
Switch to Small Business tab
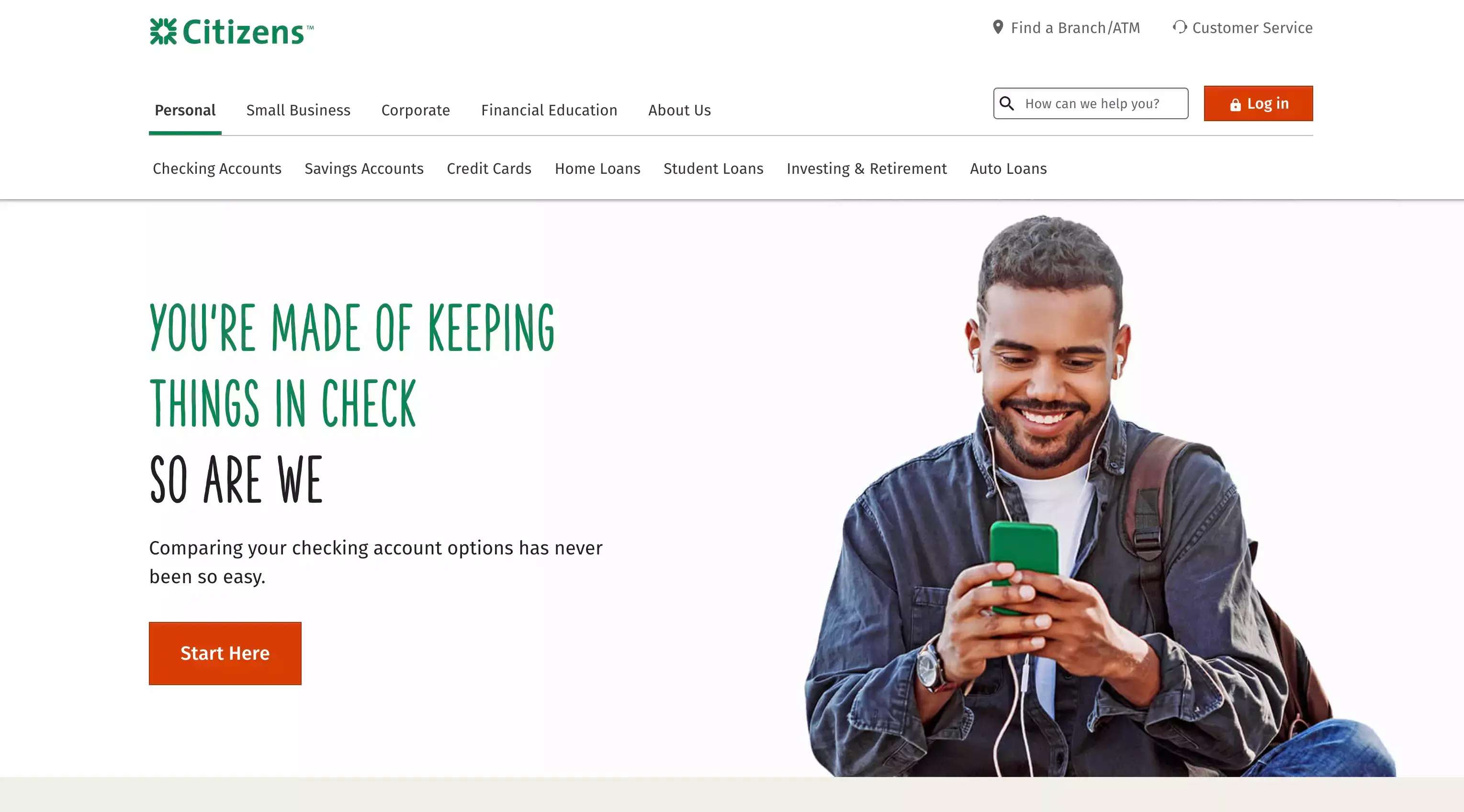point(298,110)
